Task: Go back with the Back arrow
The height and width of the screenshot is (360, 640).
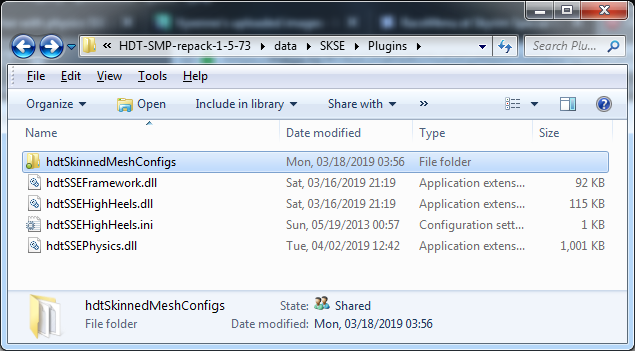Action: coord(23,47)
